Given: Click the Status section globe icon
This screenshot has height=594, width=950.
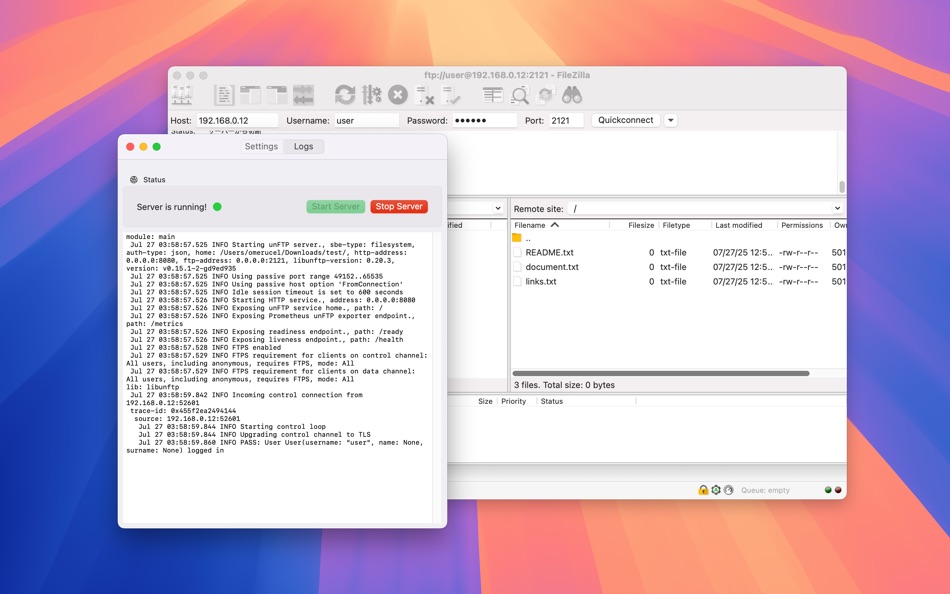Looking at the screenshot, I should (134, 179).
